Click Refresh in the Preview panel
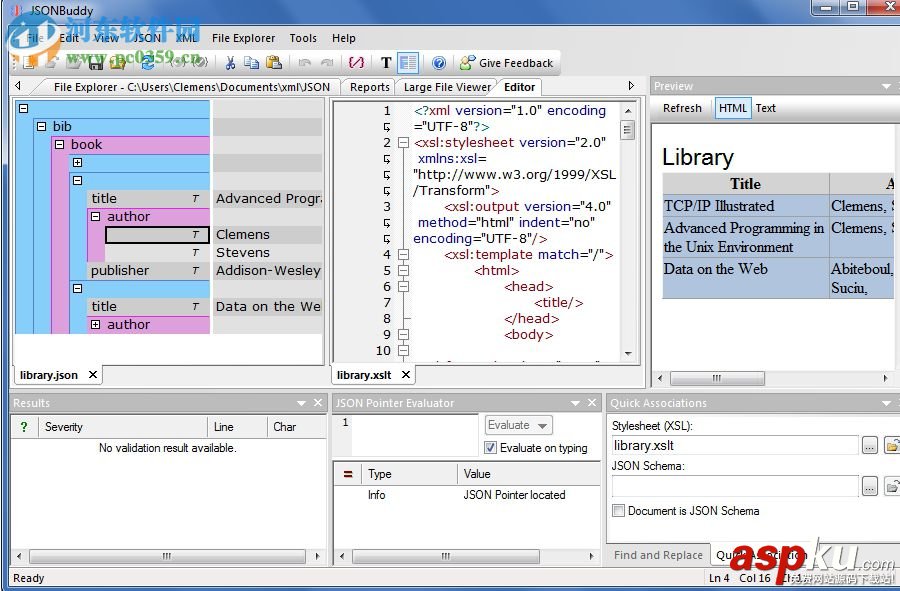The height and width of the screenshot is (591, 900). point(682,108)
